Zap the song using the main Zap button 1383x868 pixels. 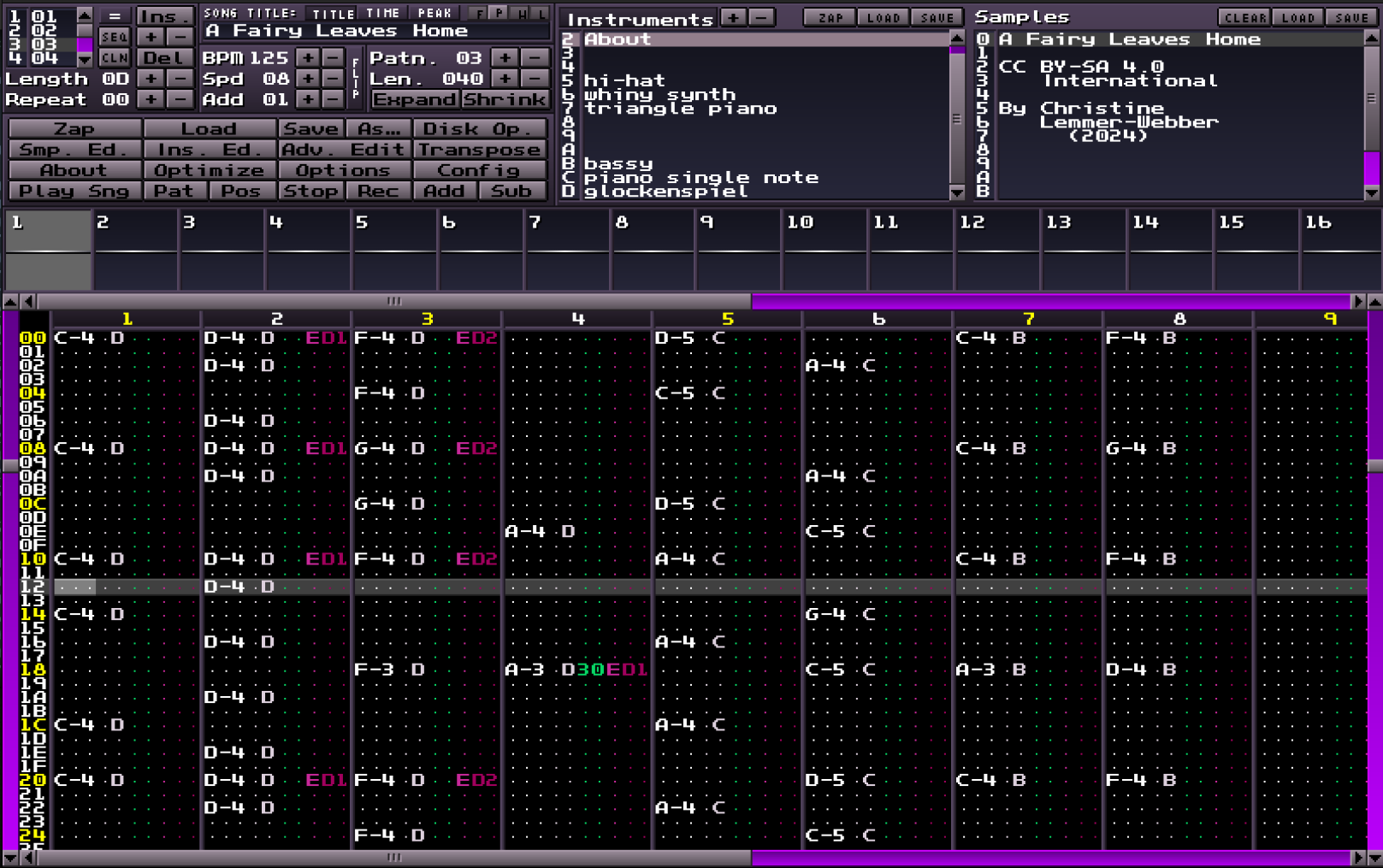point(74,128)
